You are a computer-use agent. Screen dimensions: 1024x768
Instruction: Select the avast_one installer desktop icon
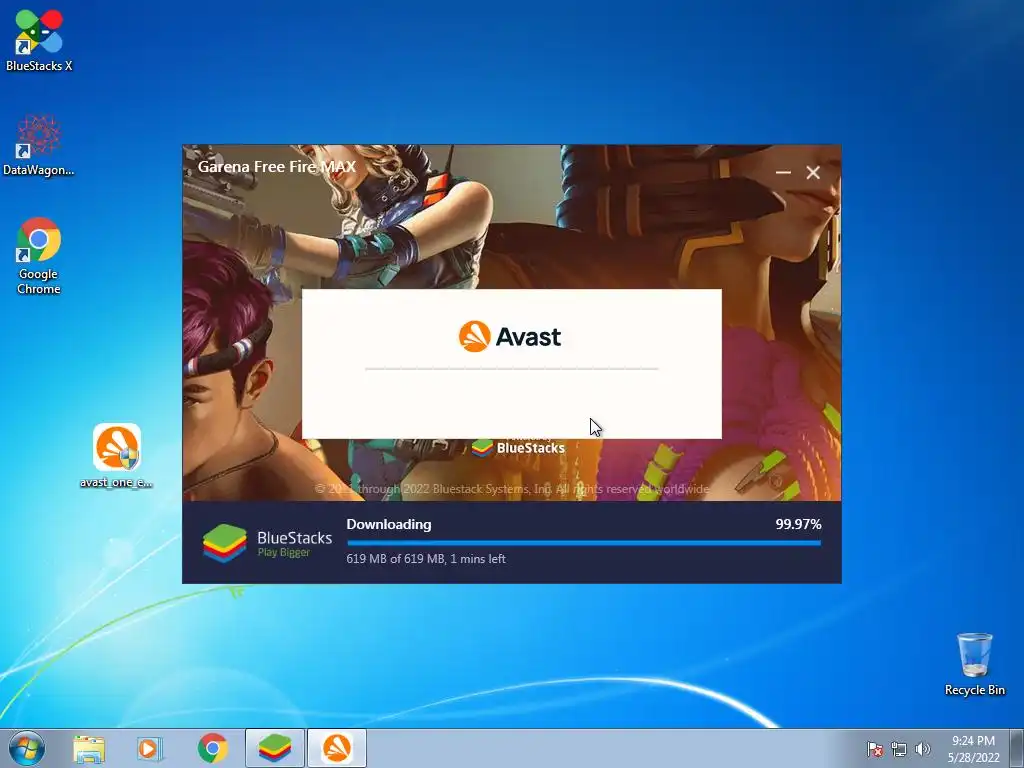tap(116, 456)
